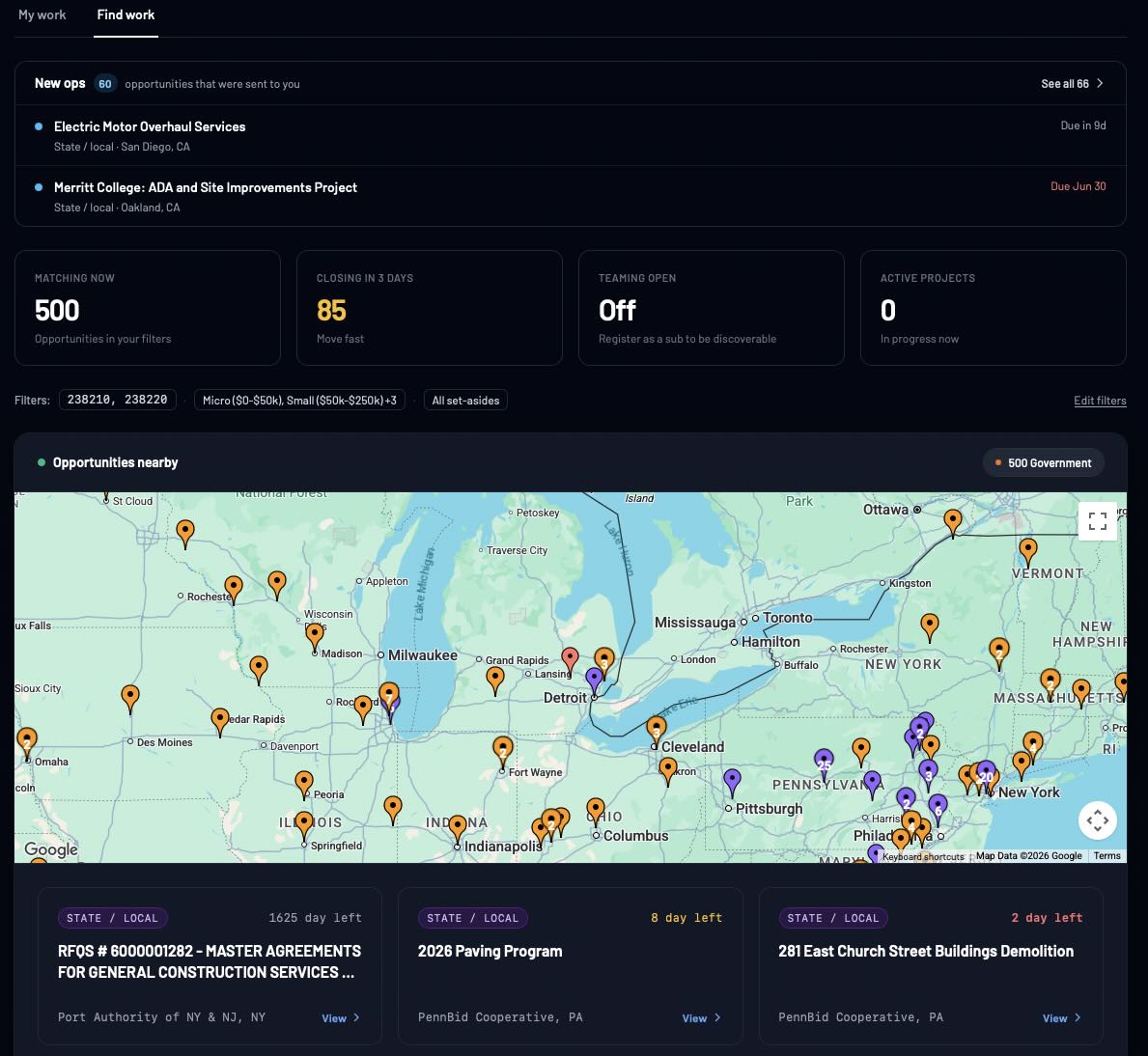Screen dimensions: 1148x1056
Task: Click the orange pin near Columbus
Action: 596,810
